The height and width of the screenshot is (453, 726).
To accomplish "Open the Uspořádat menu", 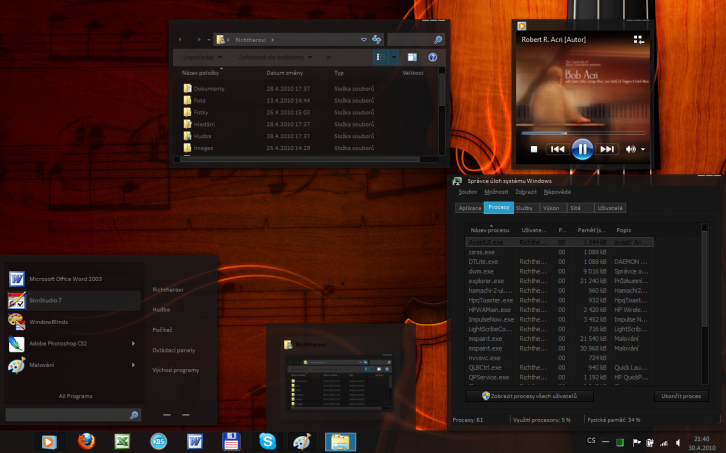I will 202,57.
